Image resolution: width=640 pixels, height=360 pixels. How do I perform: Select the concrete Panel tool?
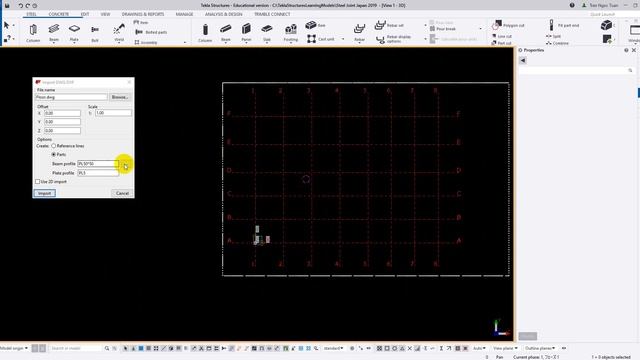(246, 32)
